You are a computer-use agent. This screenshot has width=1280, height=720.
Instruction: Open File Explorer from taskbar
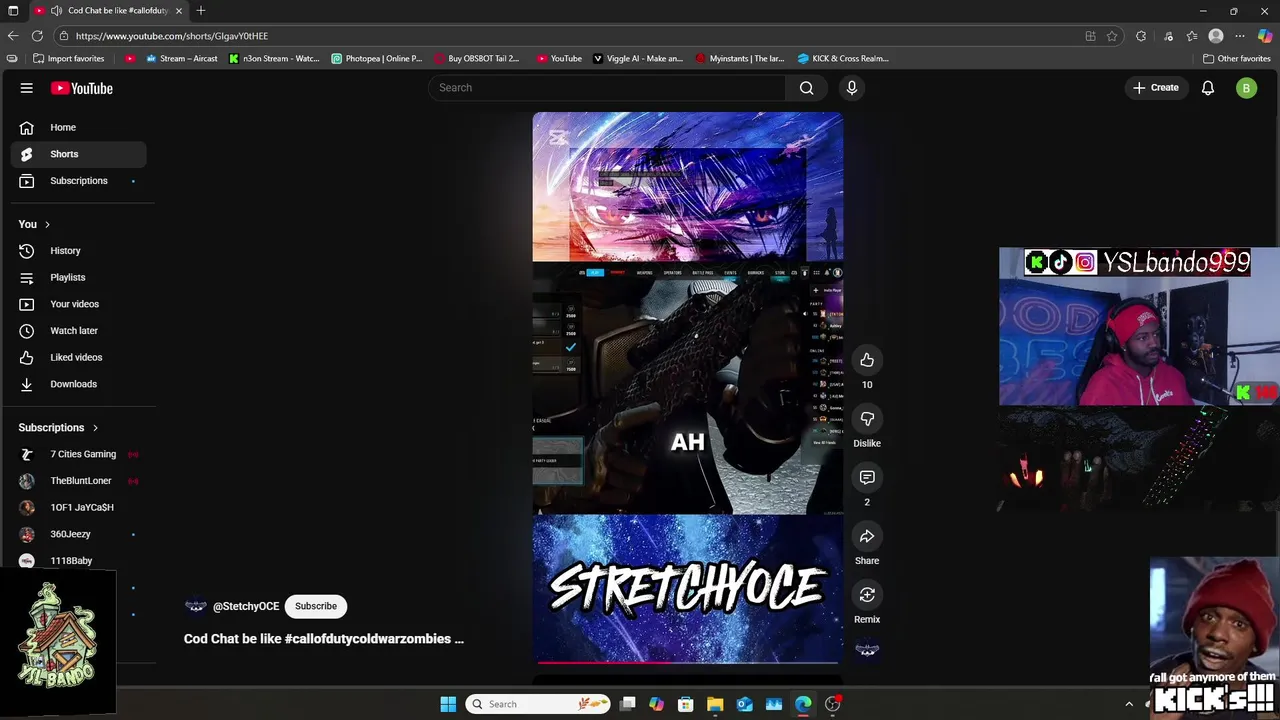pos(715,704)
